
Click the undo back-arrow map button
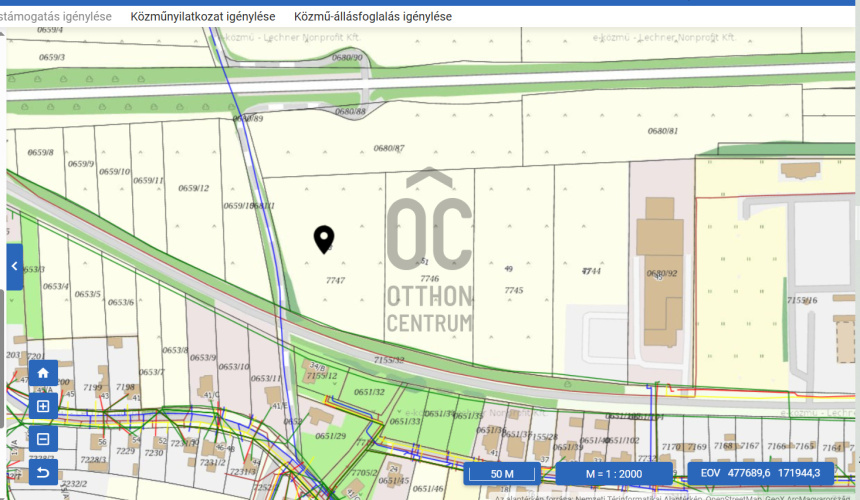click(x=43, y=472)
